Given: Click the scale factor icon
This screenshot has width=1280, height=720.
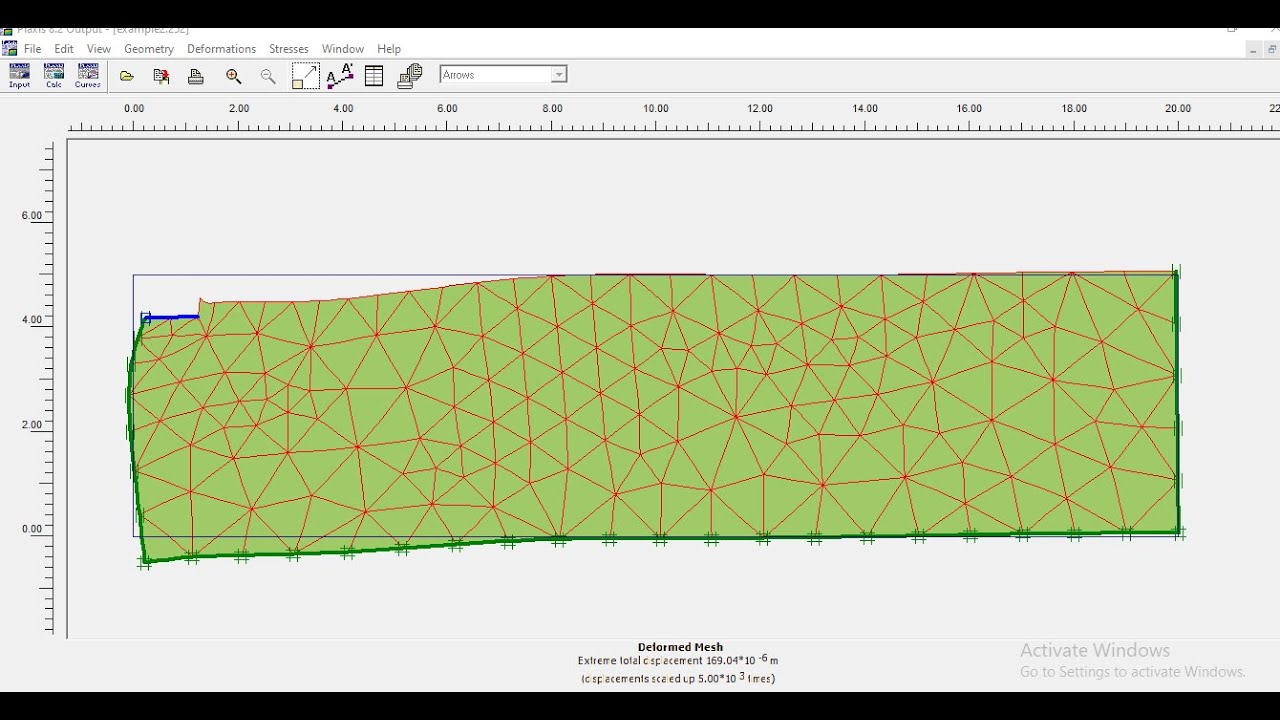Looking at the screenshot, I should tap(305, 76).
